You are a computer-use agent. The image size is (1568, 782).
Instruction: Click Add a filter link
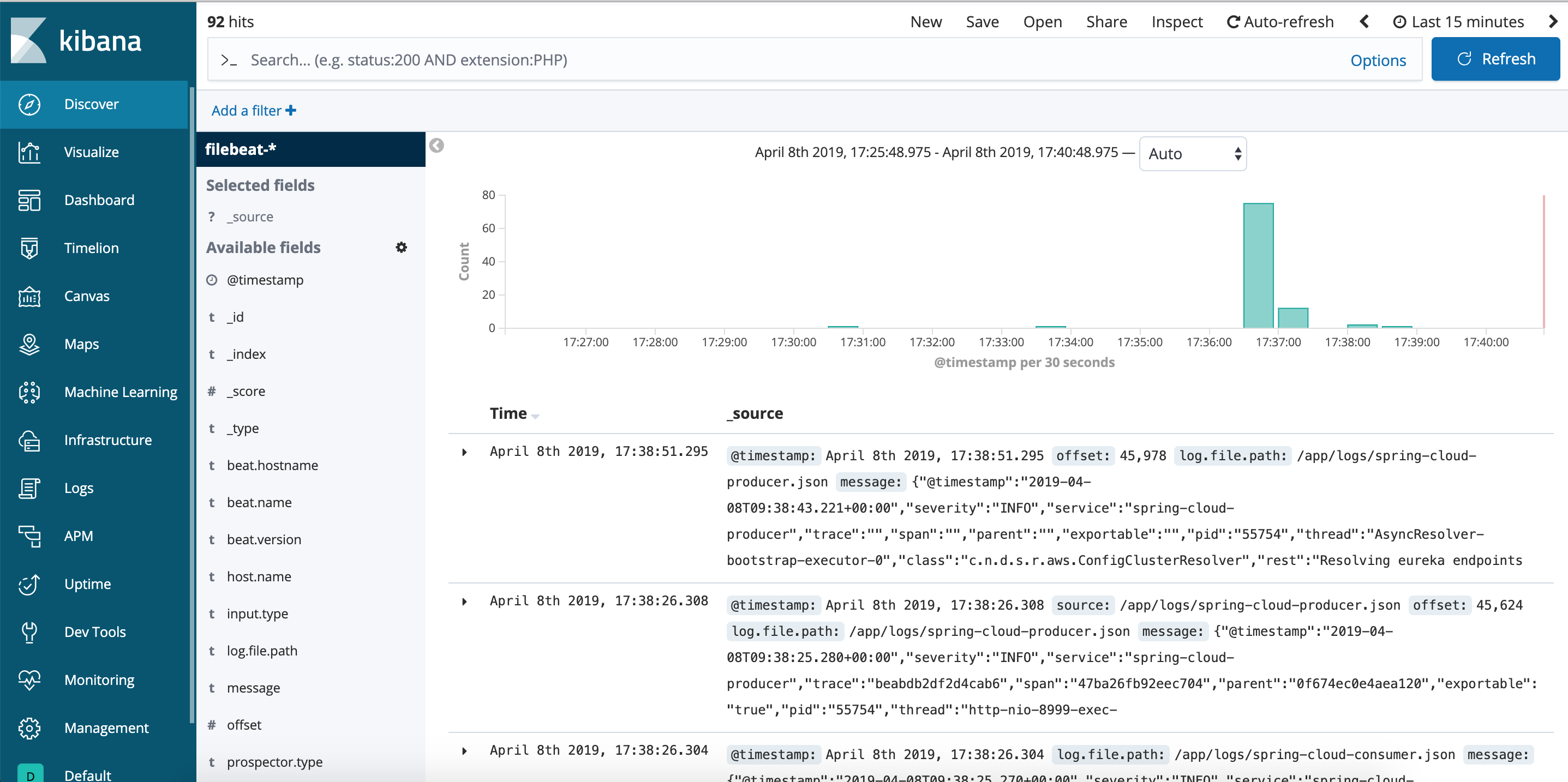[253, 111]
